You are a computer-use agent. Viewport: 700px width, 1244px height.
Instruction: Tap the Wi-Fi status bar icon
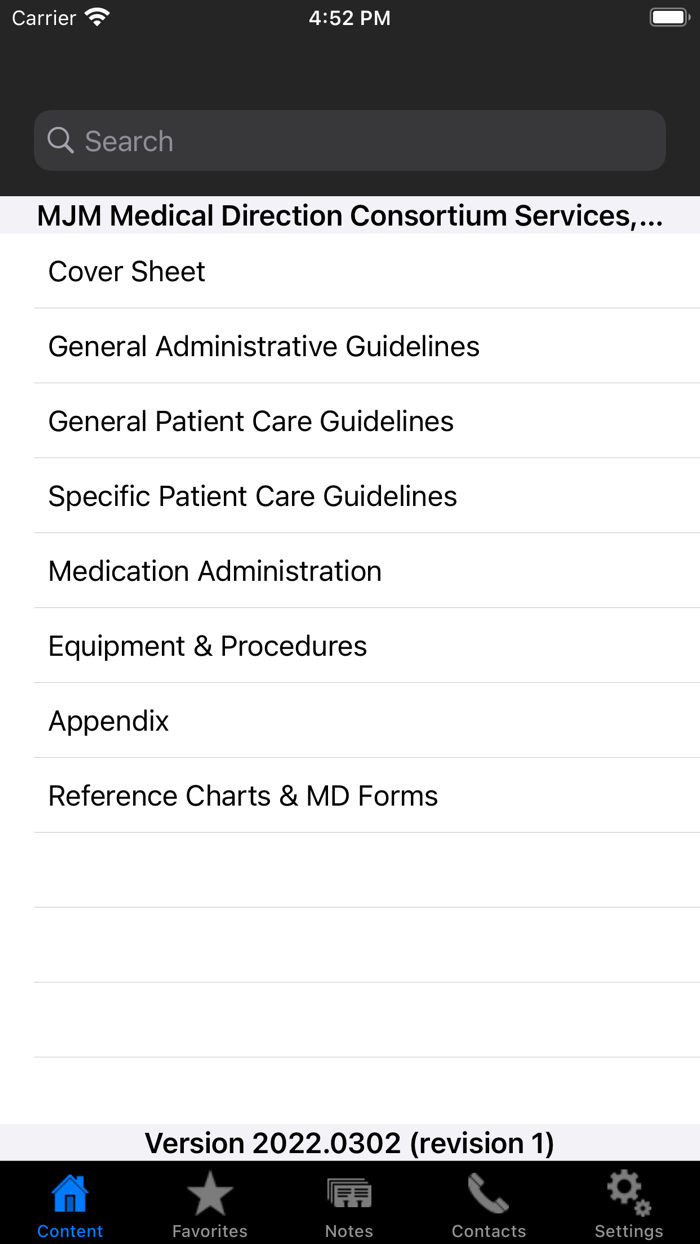coord(94,16)
